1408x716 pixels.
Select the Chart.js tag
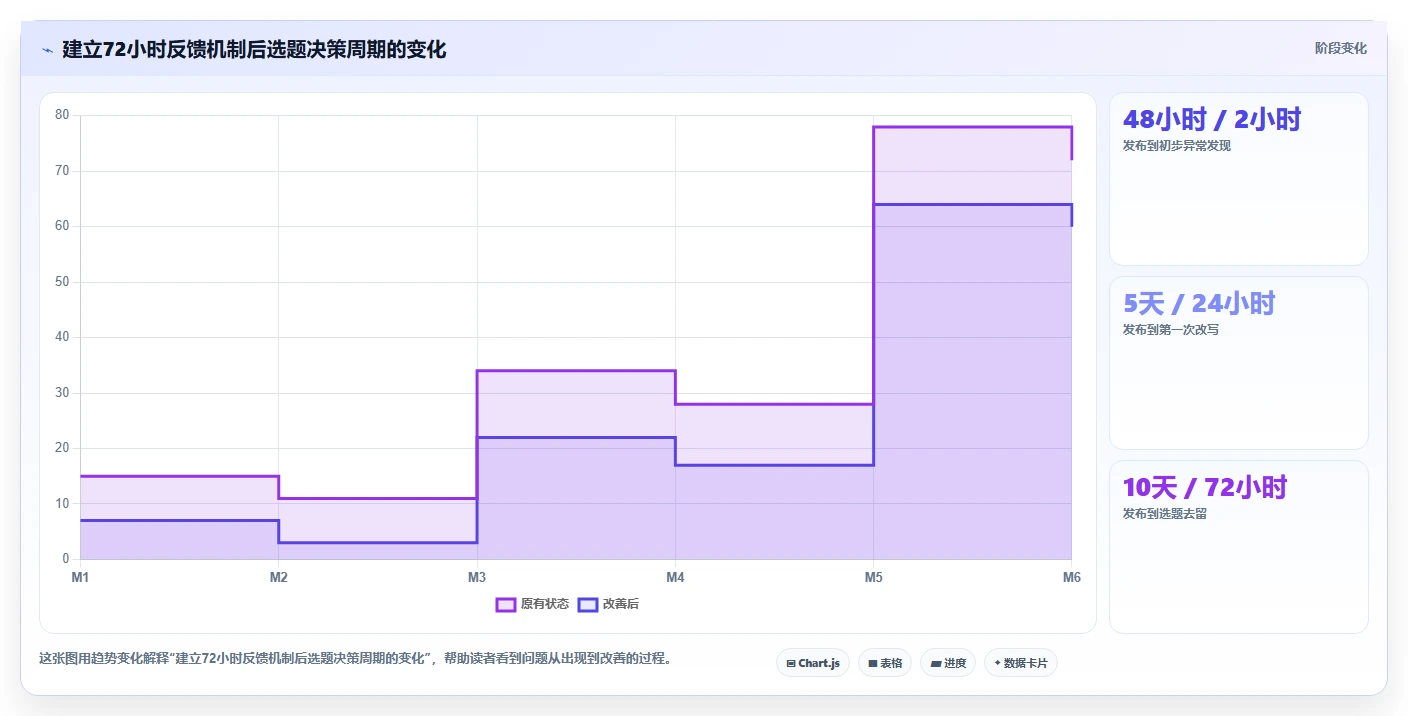coord(813,663)
